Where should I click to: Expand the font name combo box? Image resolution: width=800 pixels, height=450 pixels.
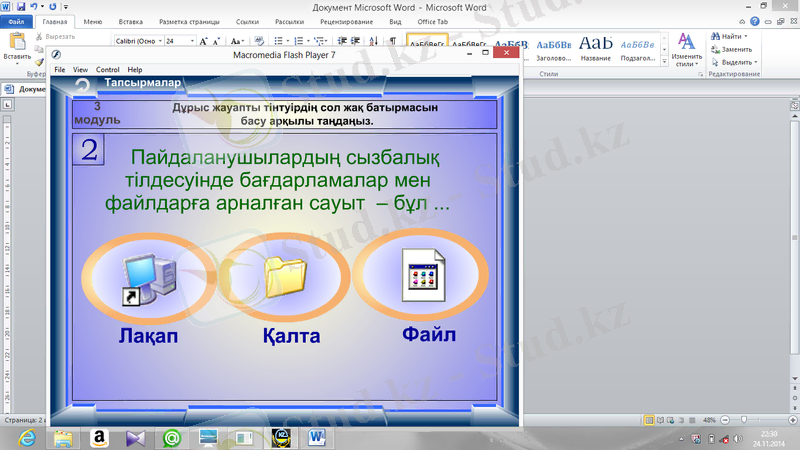pos(159,42)
